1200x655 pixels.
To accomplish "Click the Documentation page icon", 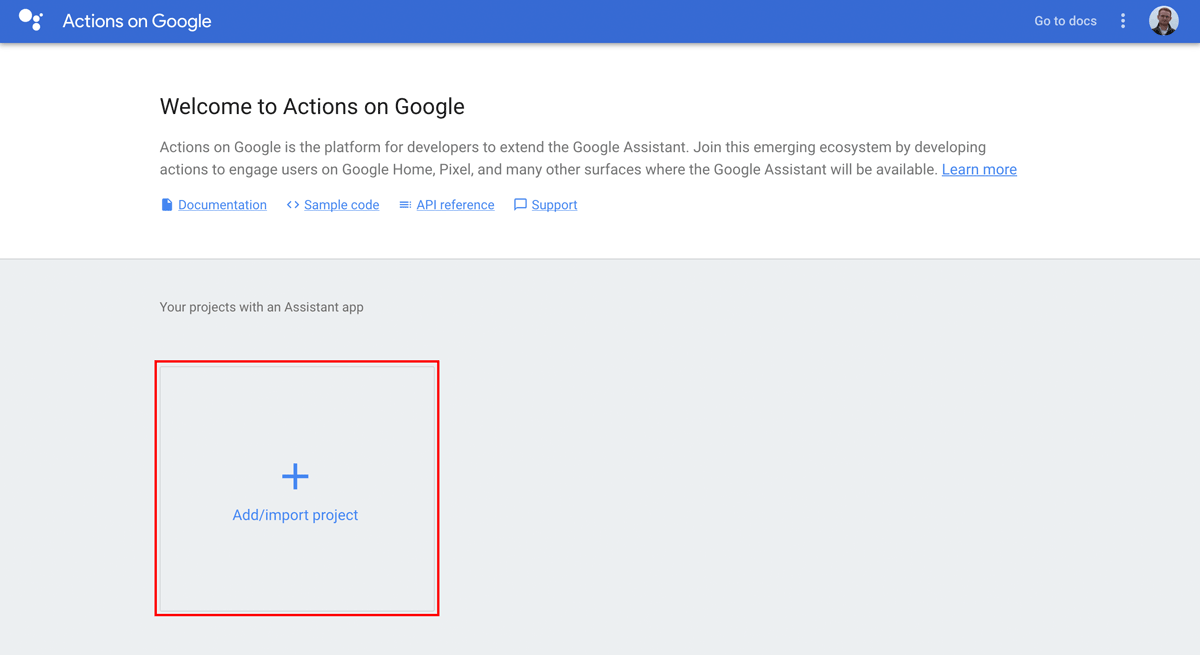I will pyautogui.click(x=167, y=205).
